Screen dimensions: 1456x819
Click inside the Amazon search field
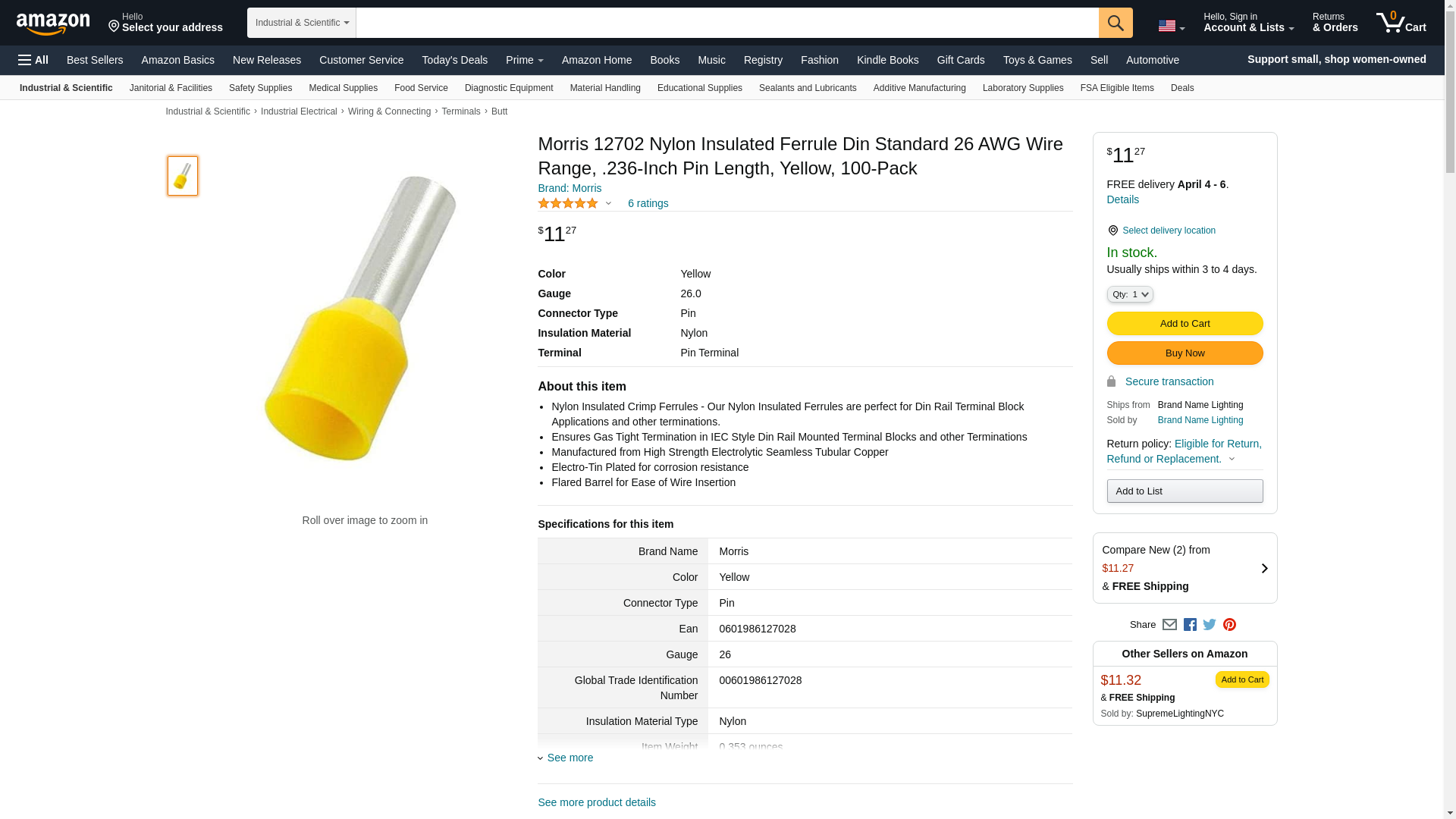click(726, 23)
